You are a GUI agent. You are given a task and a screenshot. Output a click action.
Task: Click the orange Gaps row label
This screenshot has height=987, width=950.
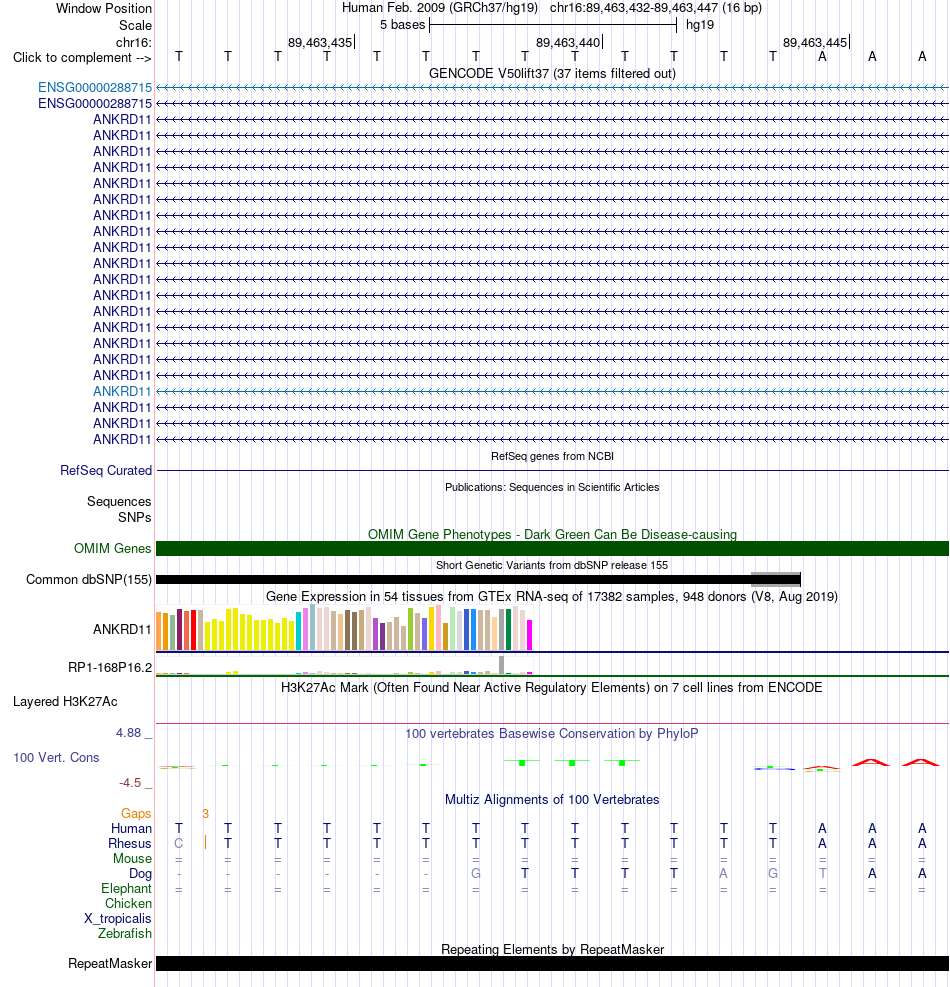136,814
